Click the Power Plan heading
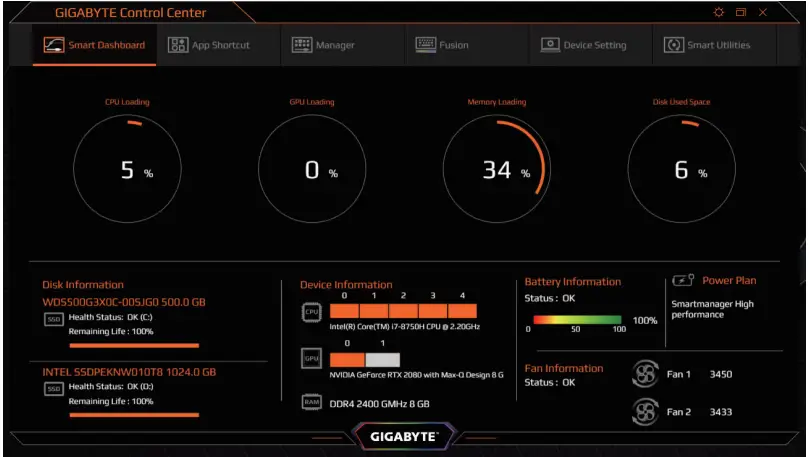The image size is (809, 457). point(729,281)
